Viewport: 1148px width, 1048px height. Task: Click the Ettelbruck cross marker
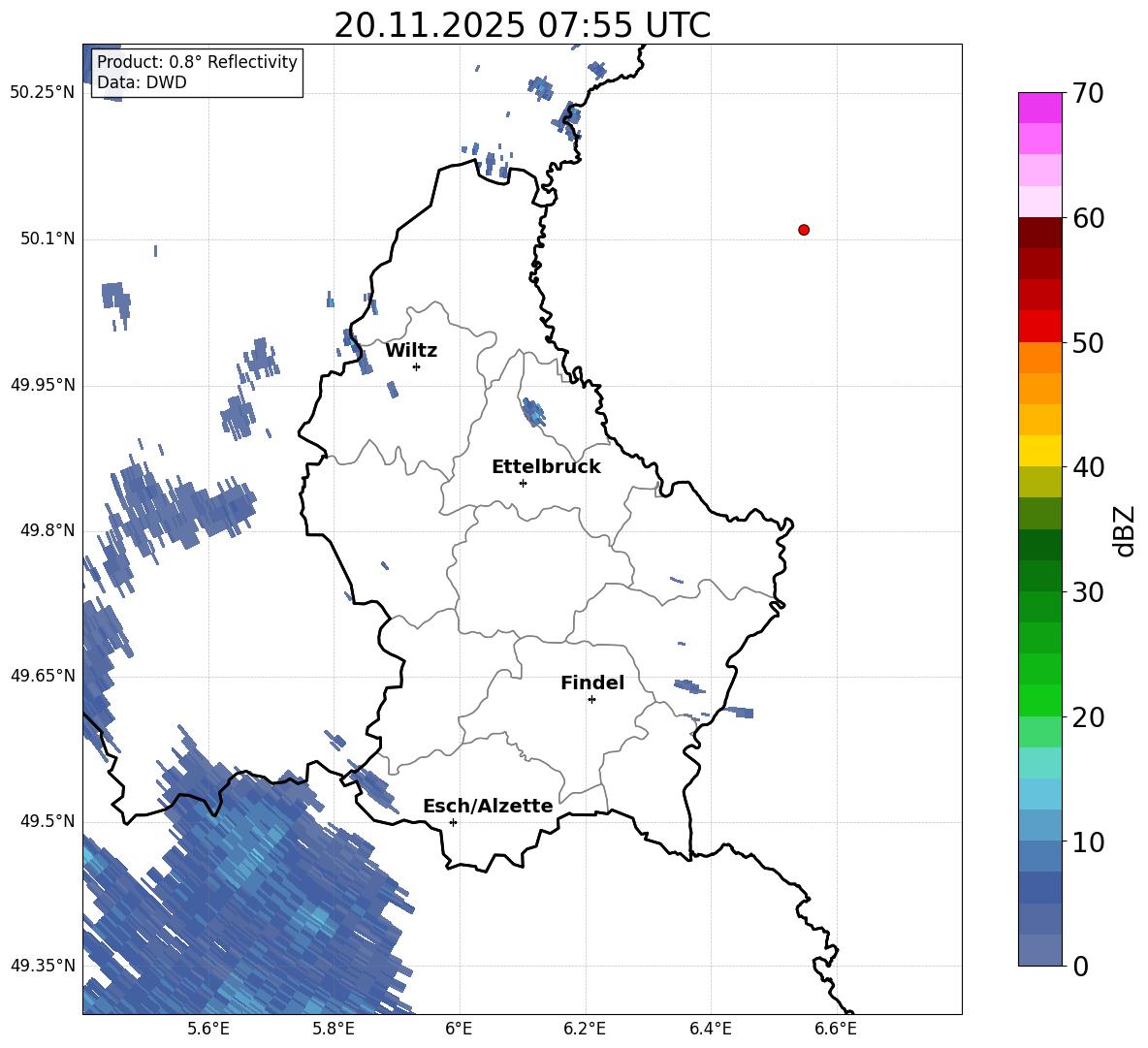(523, 483)
